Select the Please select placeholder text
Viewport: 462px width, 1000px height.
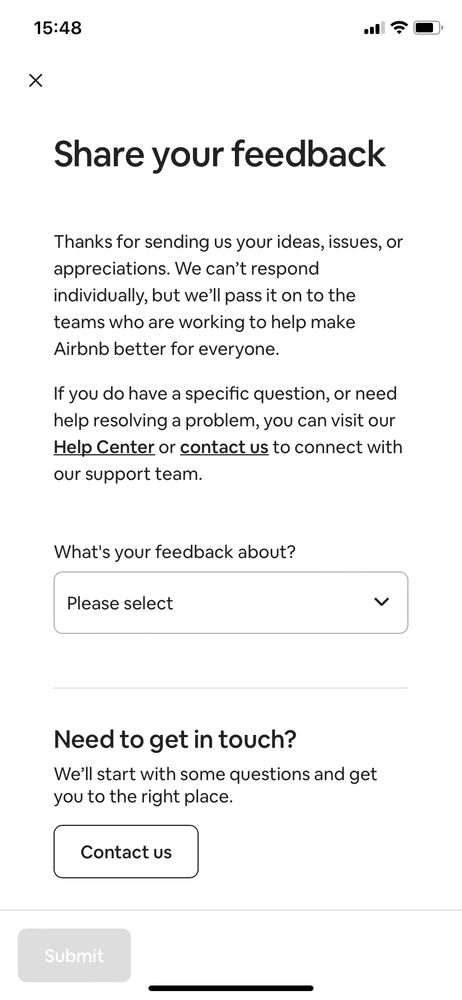pos(120,603)
